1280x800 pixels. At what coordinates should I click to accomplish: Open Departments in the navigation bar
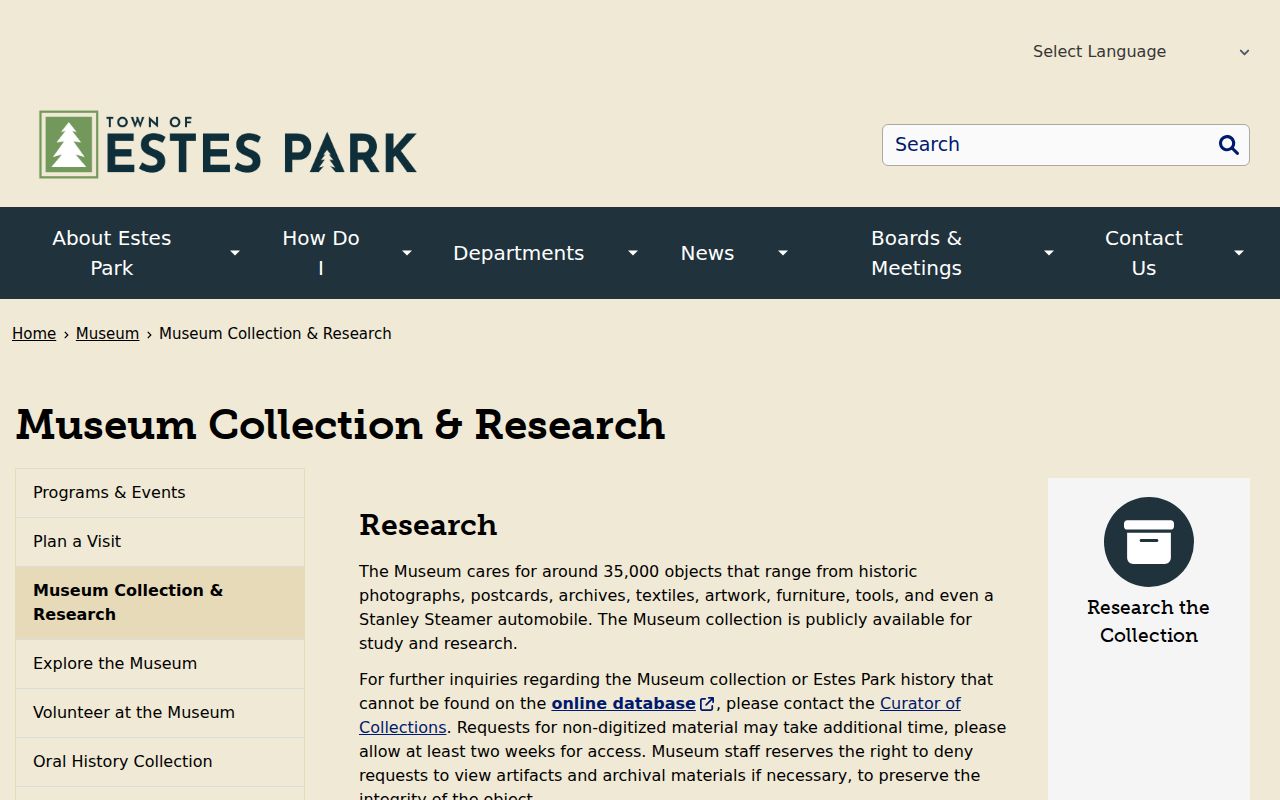(519, 253)
